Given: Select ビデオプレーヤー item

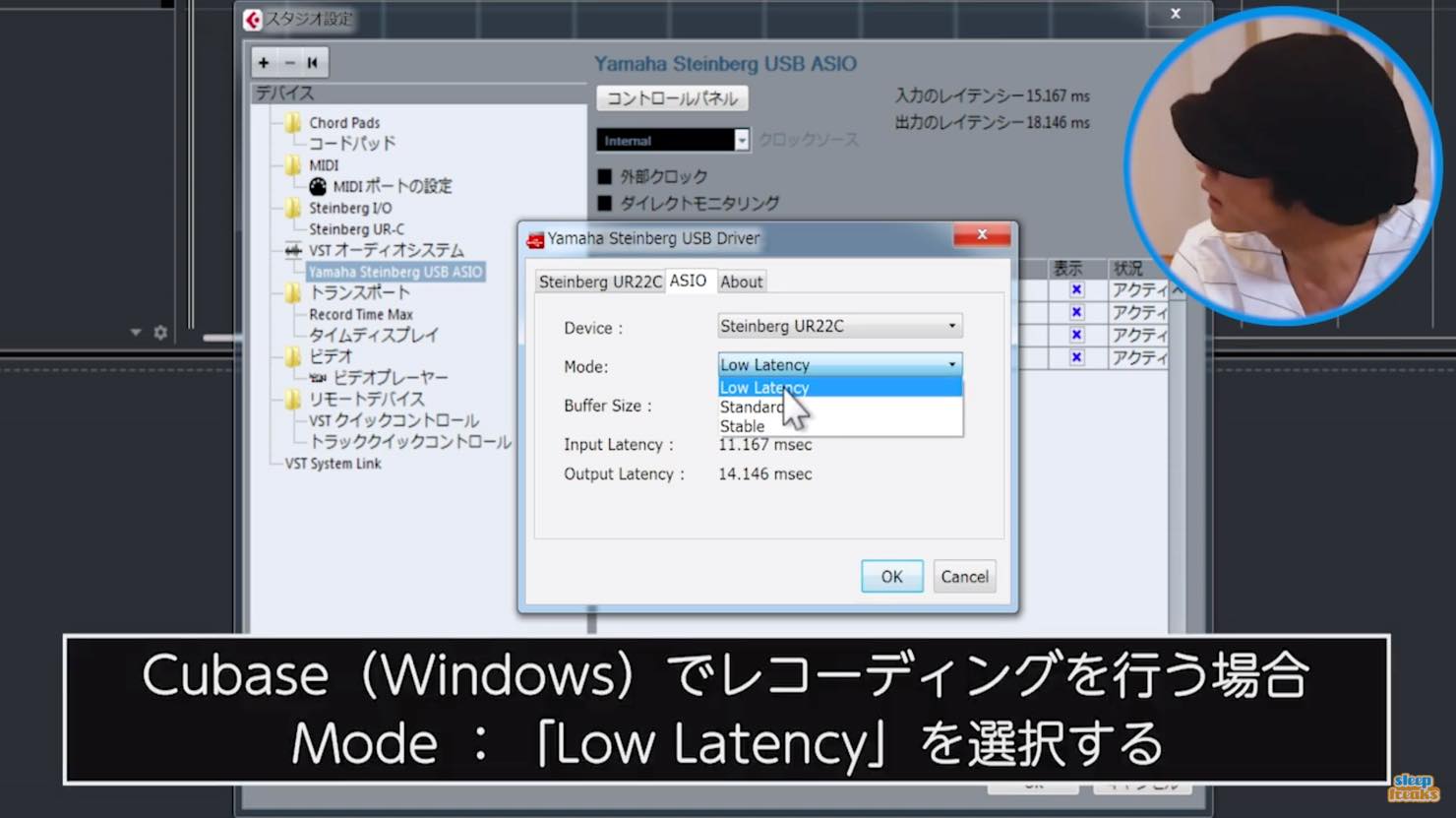Looking at the screenshot, I should coord(390,378).
